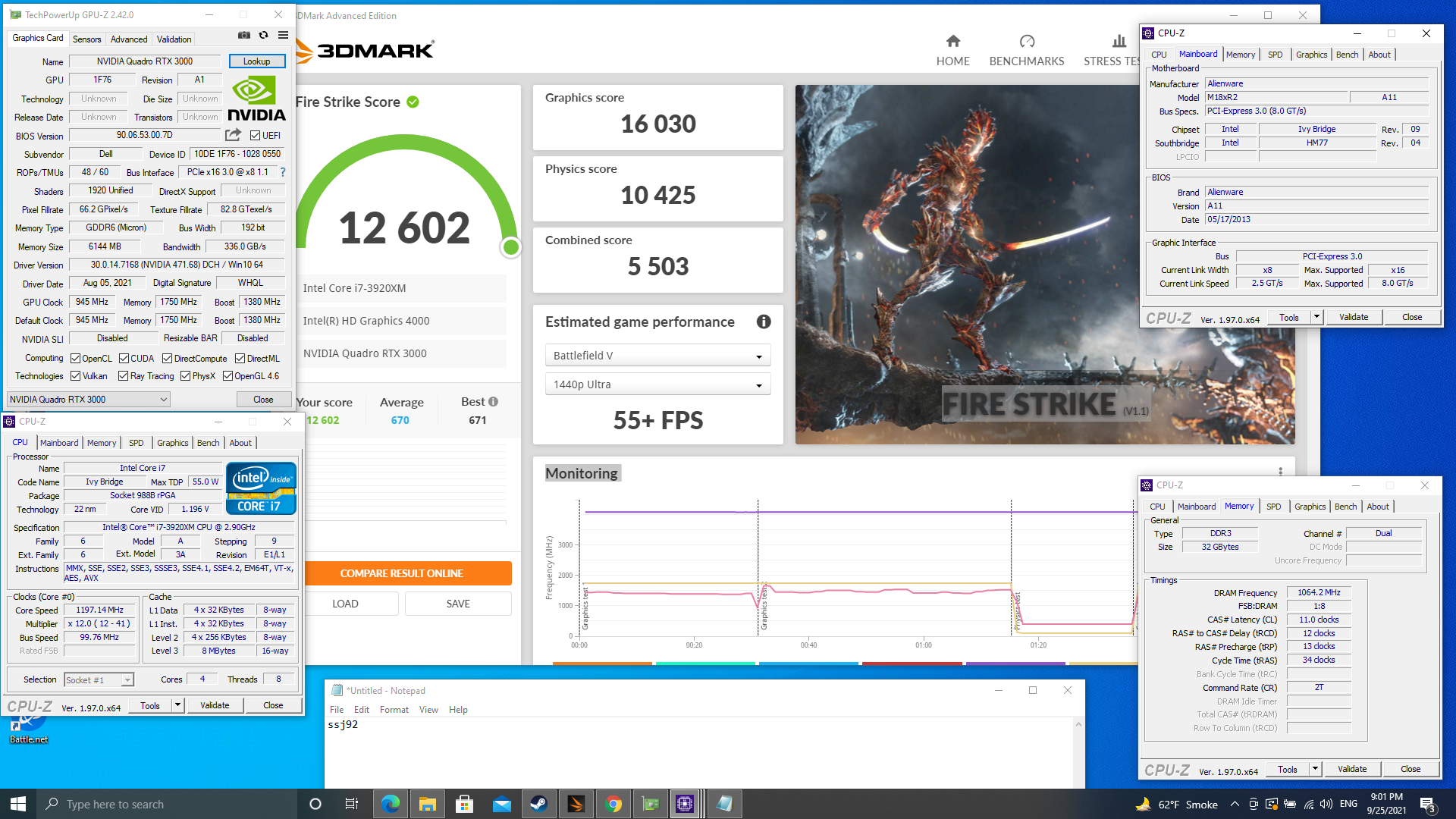Expand the 1440p Ultra resolution dropdown
The image size is (1456, 819).
(657, 384)
